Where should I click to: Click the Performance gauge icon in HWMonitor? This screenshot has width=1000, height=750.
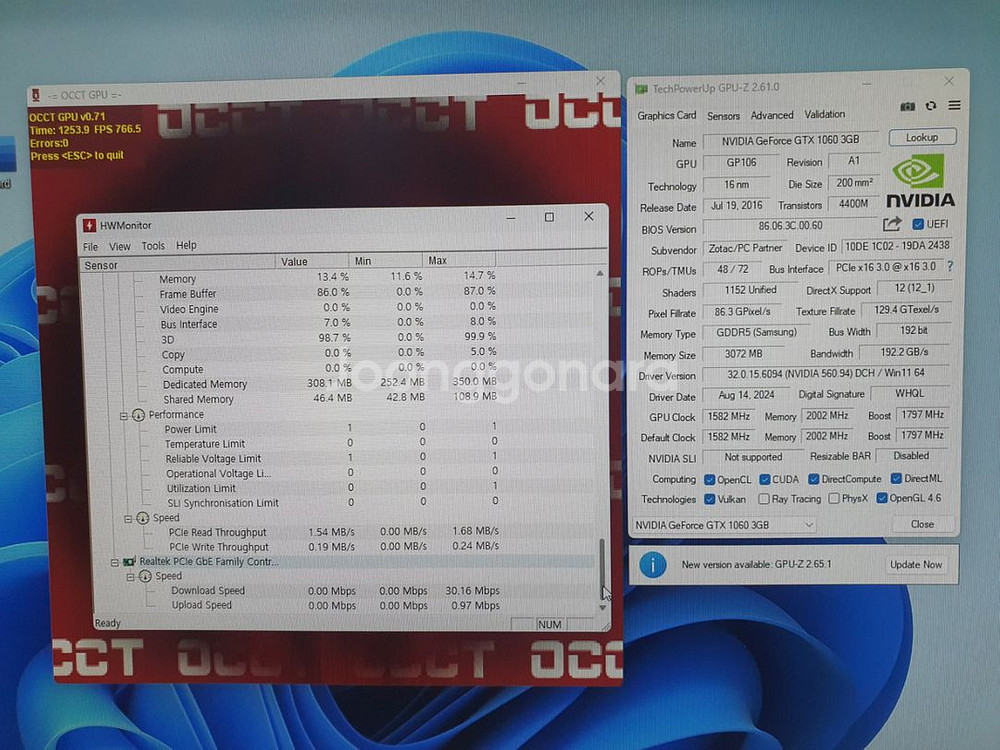pyautogui.click(x=138, y=415)
